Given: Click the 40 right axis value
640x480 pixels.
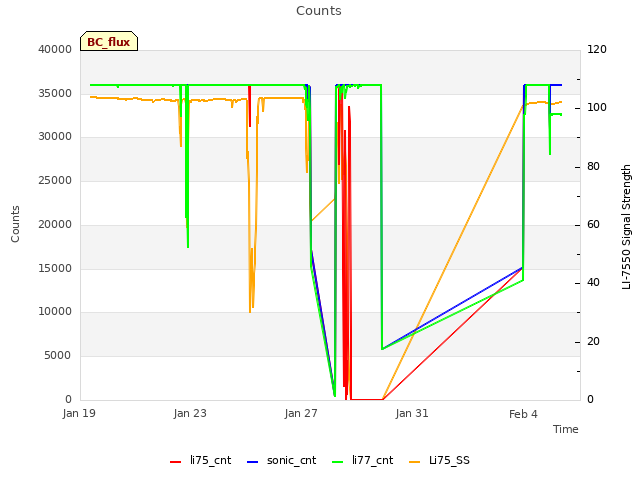Looking at the screenshot, I should point(593,283).
